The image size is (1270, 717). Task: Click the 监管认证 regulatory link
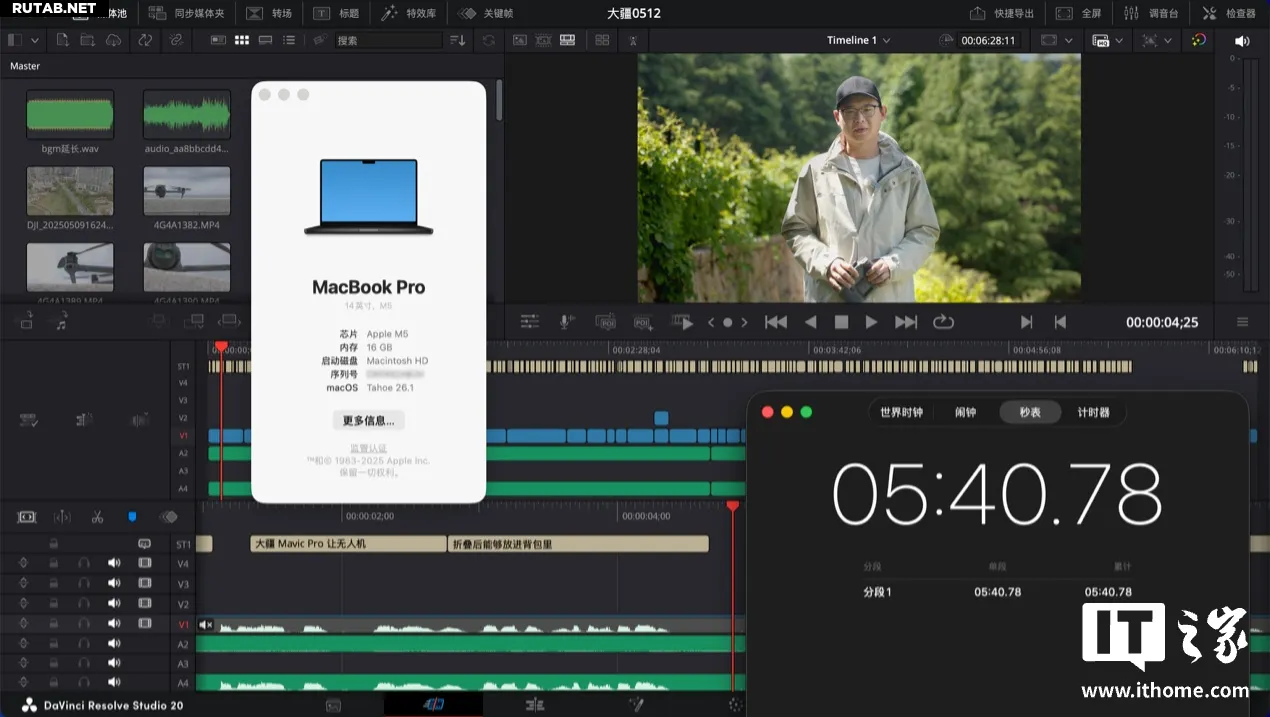coord(368,448)
